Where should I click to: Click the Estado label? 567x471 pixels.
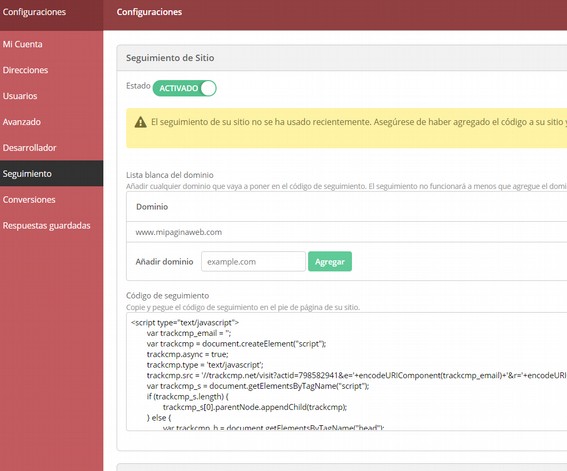tap(138, 86)
